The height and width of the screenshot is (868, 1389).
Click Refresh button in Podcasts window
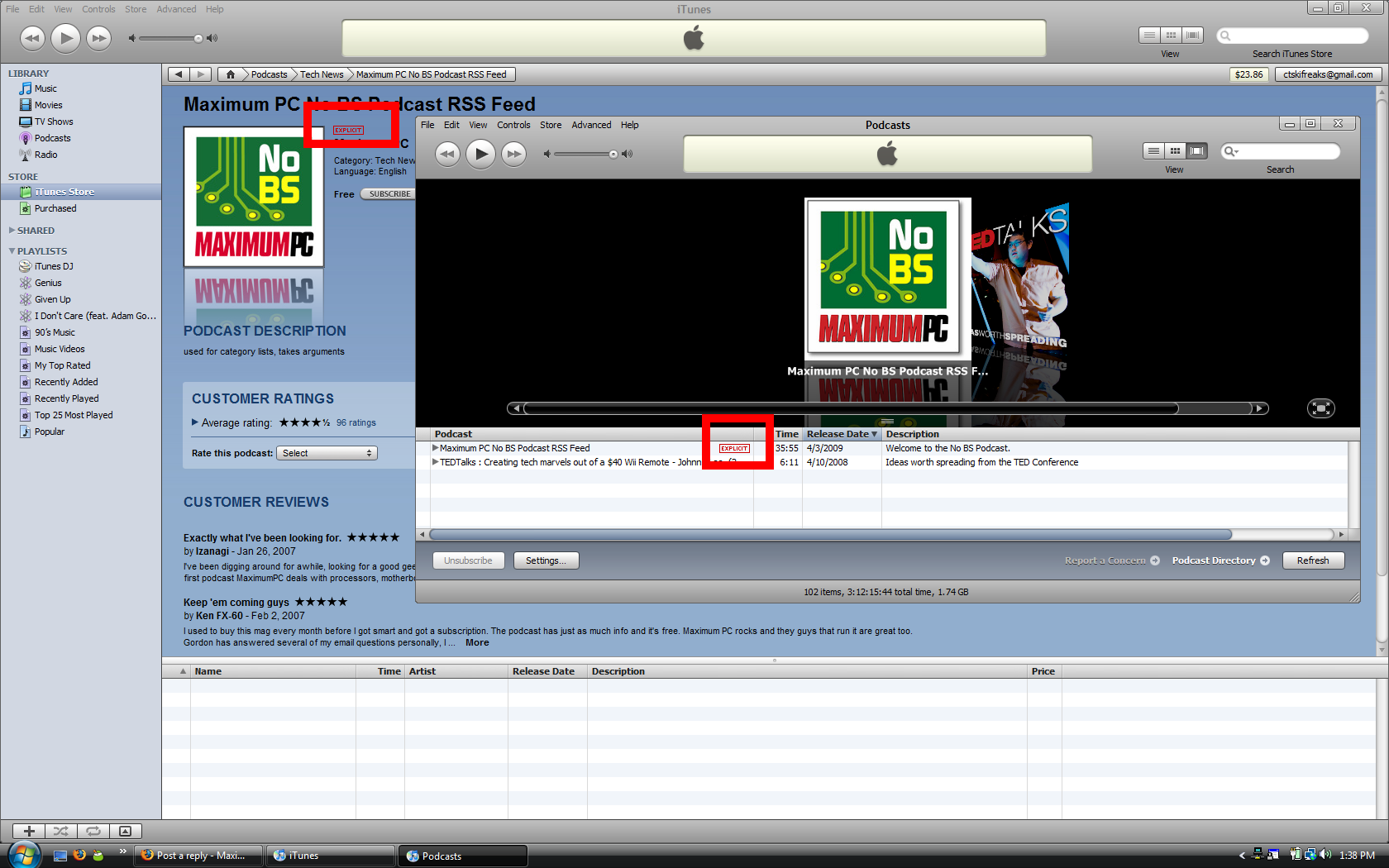tap(1313, 560)
